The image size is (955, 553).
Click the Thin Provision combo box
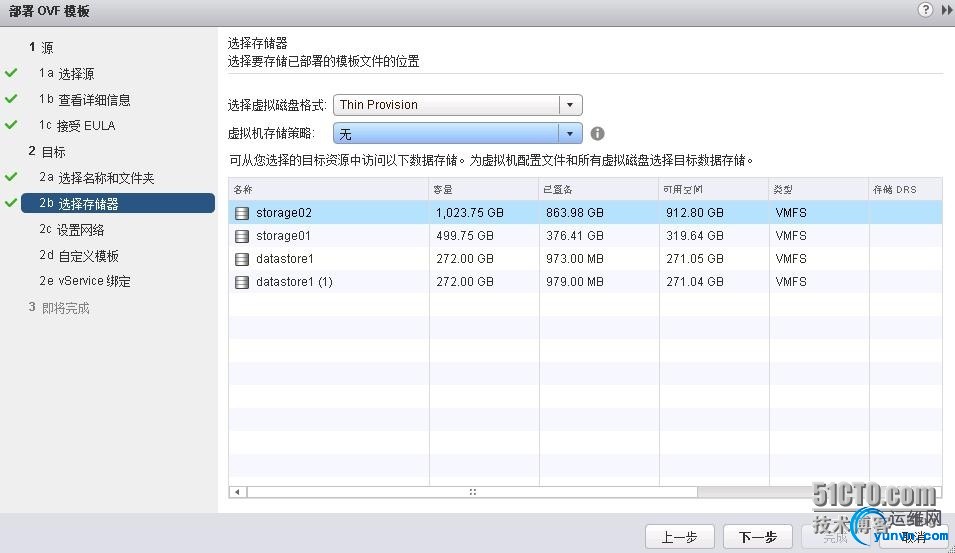click(x=457, y=105)
